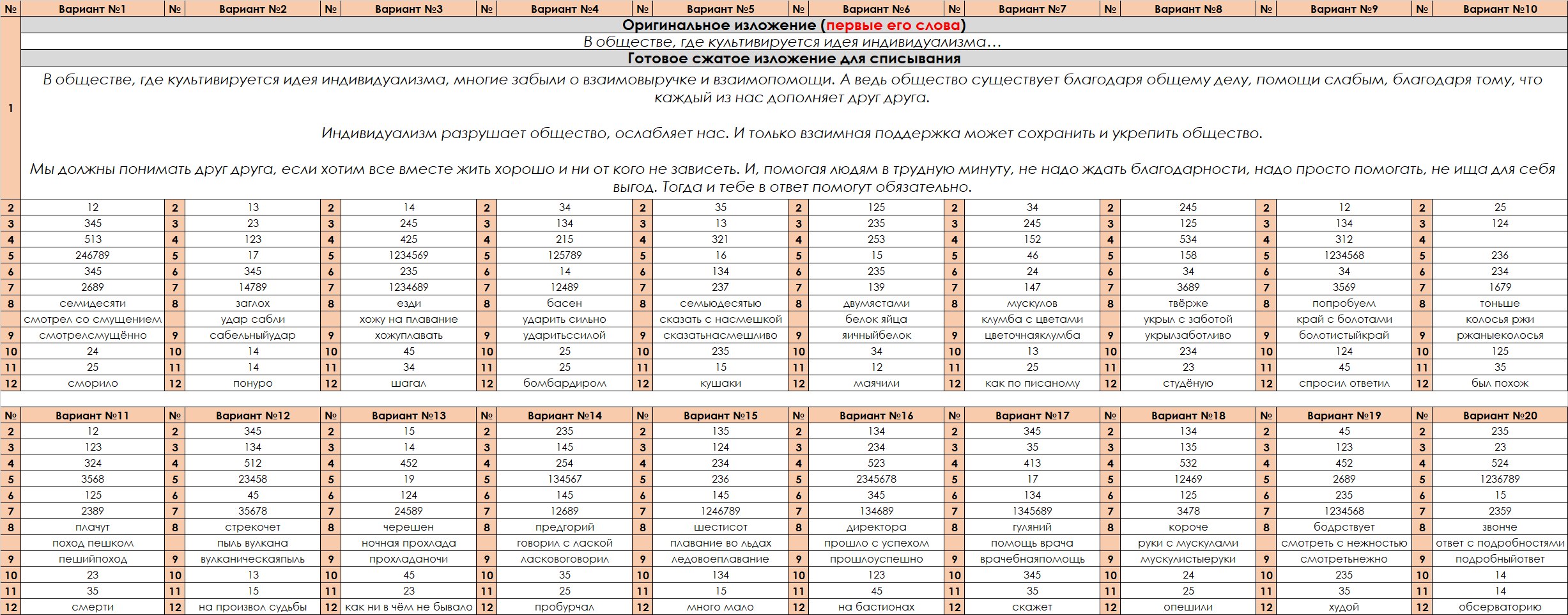Click the cell 'на произвол судьбы'

point(252,607)
